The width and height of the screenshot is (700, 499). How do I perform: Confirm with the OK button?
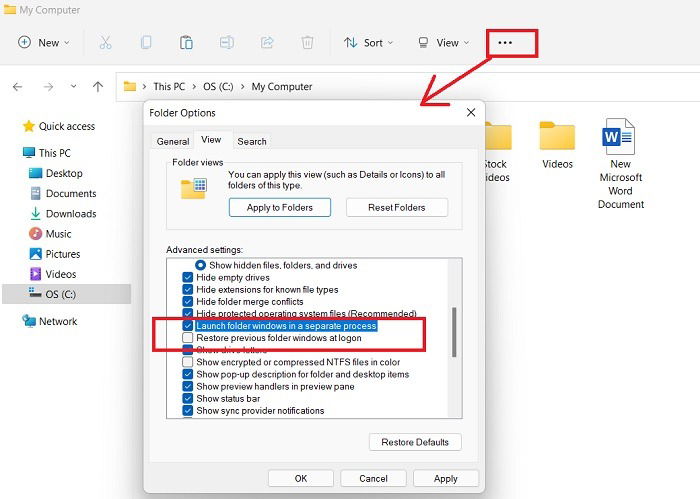click(301, 478)
